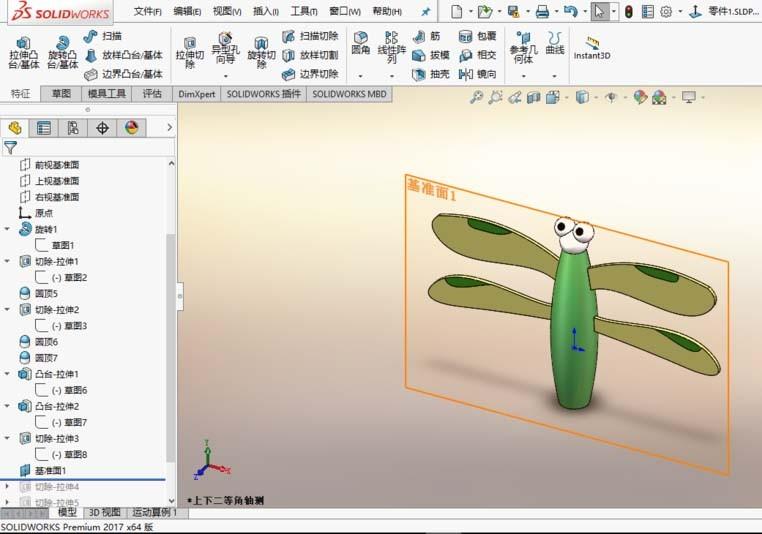
Task: Toggle Instant3D mode
Action: tap(592, 48)
